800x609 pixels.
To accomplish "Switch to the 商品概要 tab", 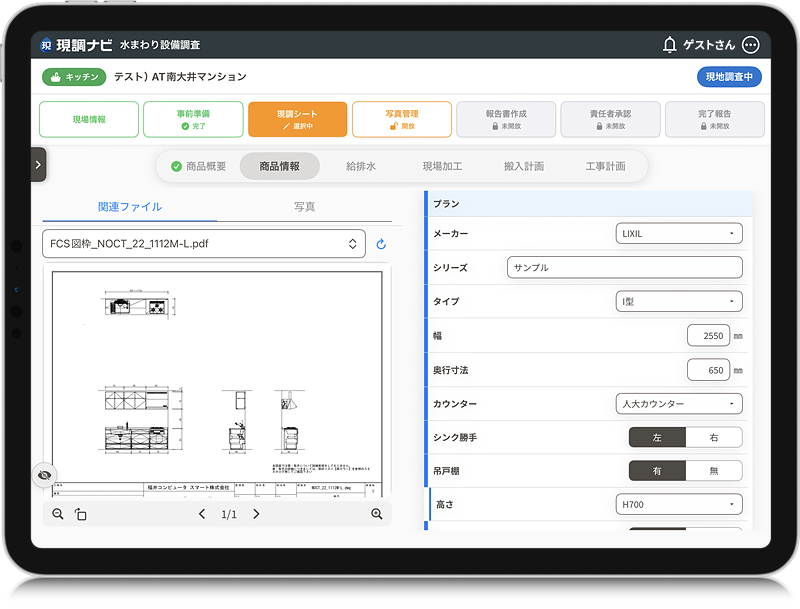I will [199, 166].
